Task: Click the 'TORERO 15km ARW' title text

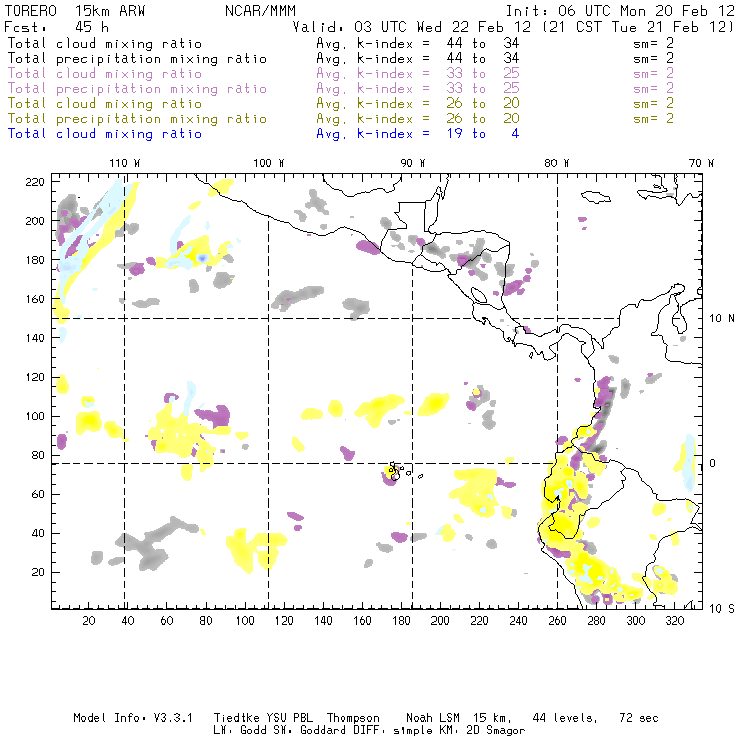Action: click(75, 11)
